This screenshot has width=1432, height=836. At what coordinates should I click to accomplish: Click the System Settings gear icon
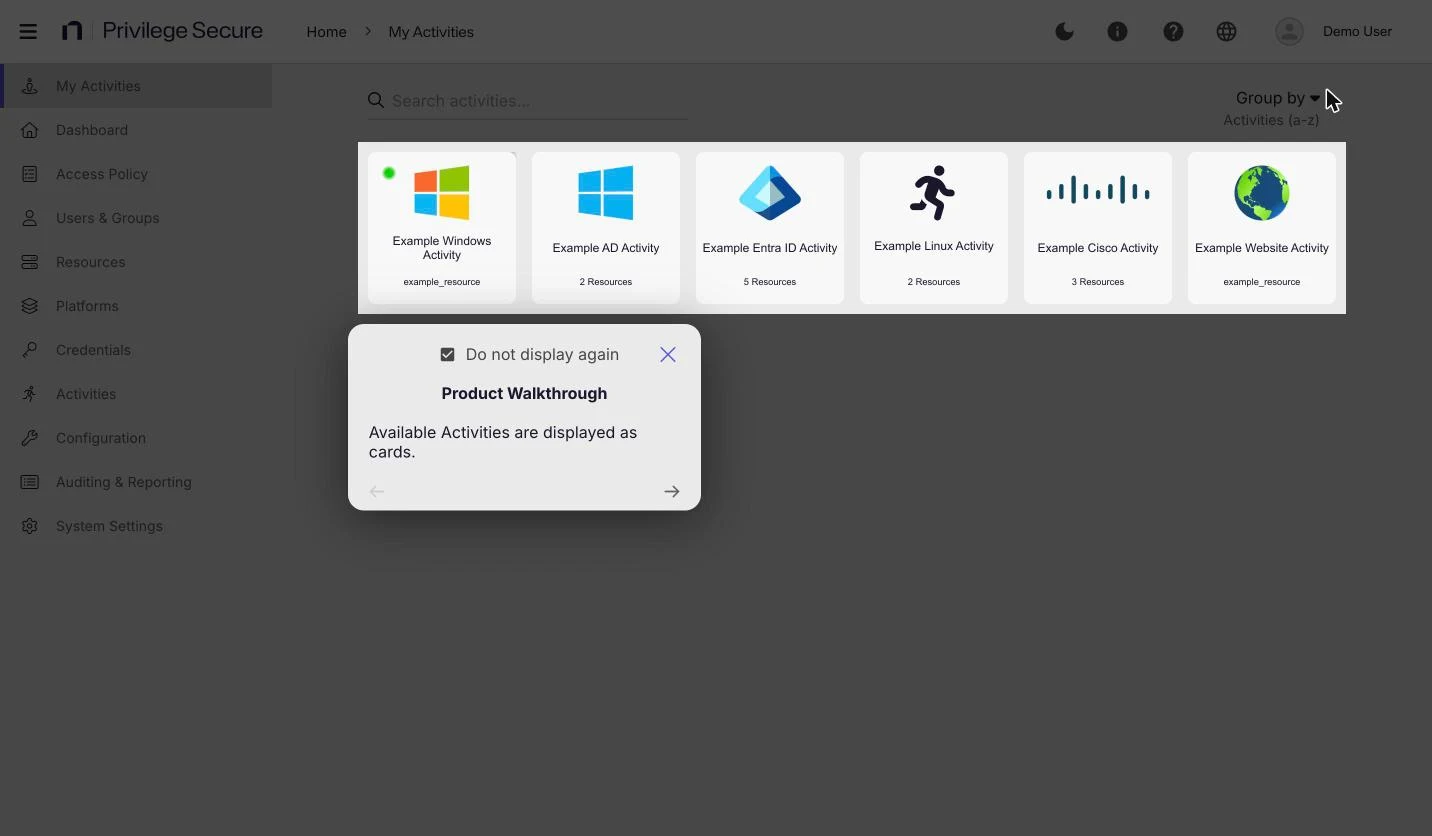[30, 526]
